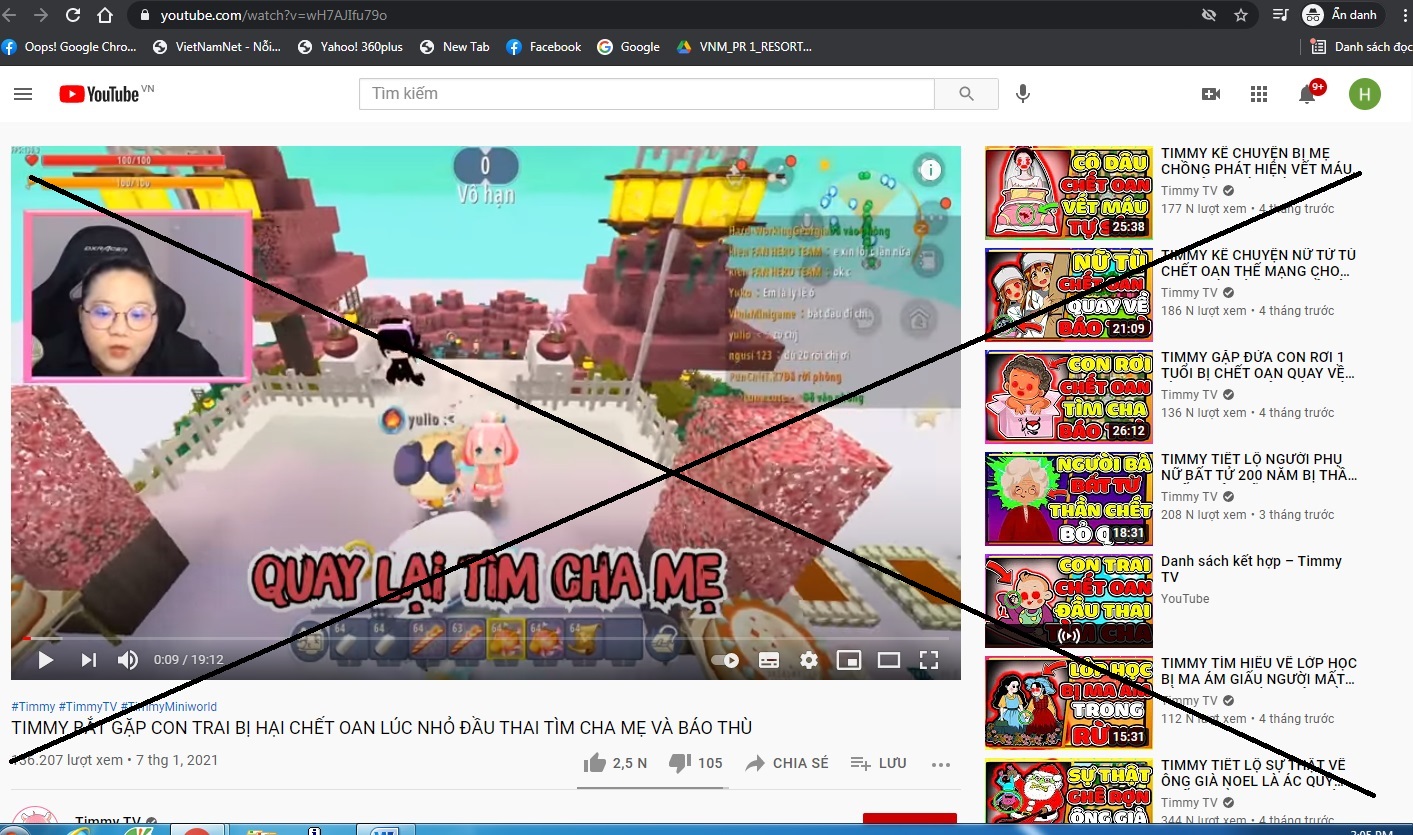Type in the Tìm kiếm search field

(646, 94)
